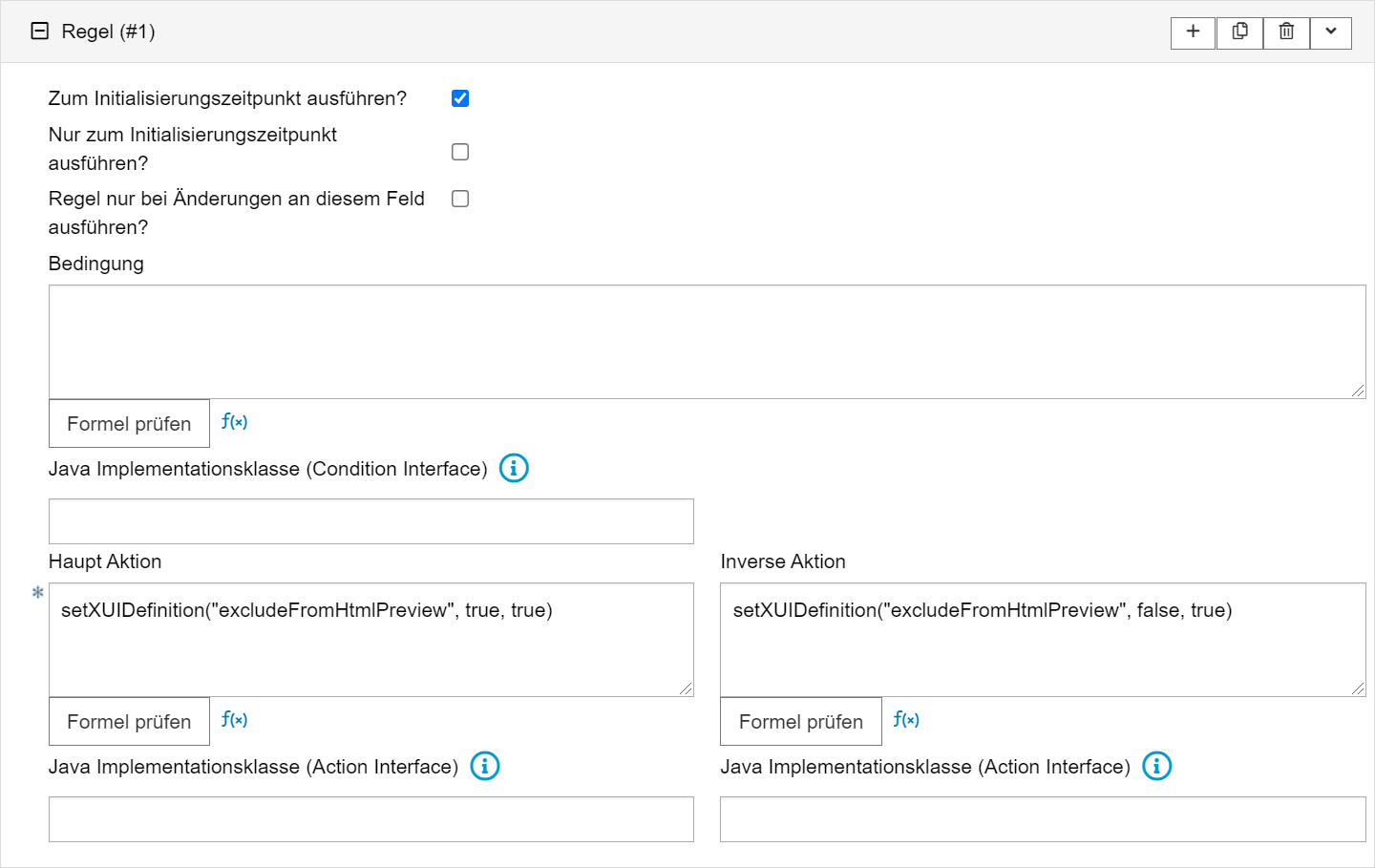Click the copy rule icon
Viewport: 1375px width, 868px height.
pos(1239,32)
